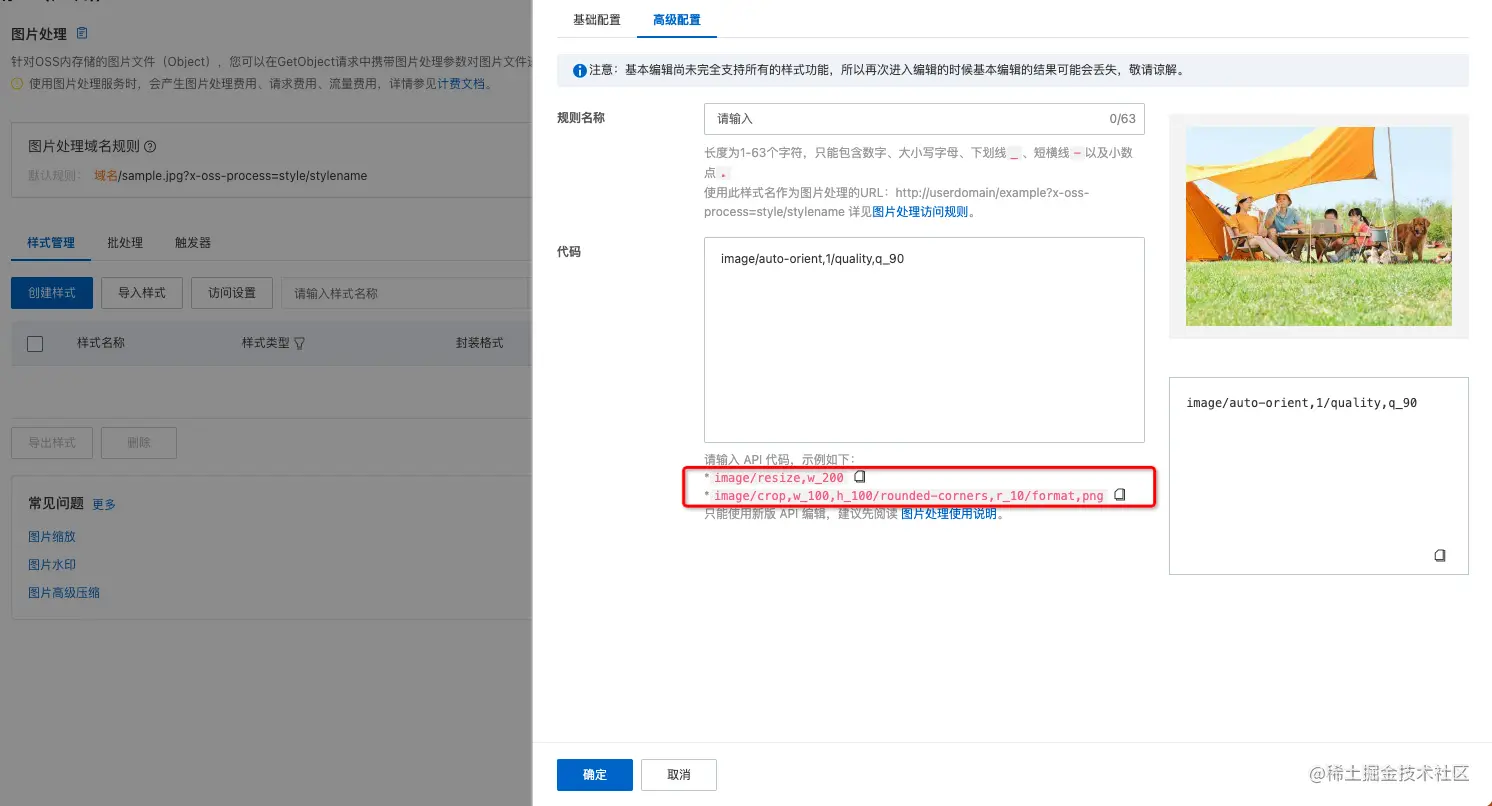This screenshot has height=806, width=1492.
Task: Switch to the 基础配置 tab
Action: coord(596,20)
